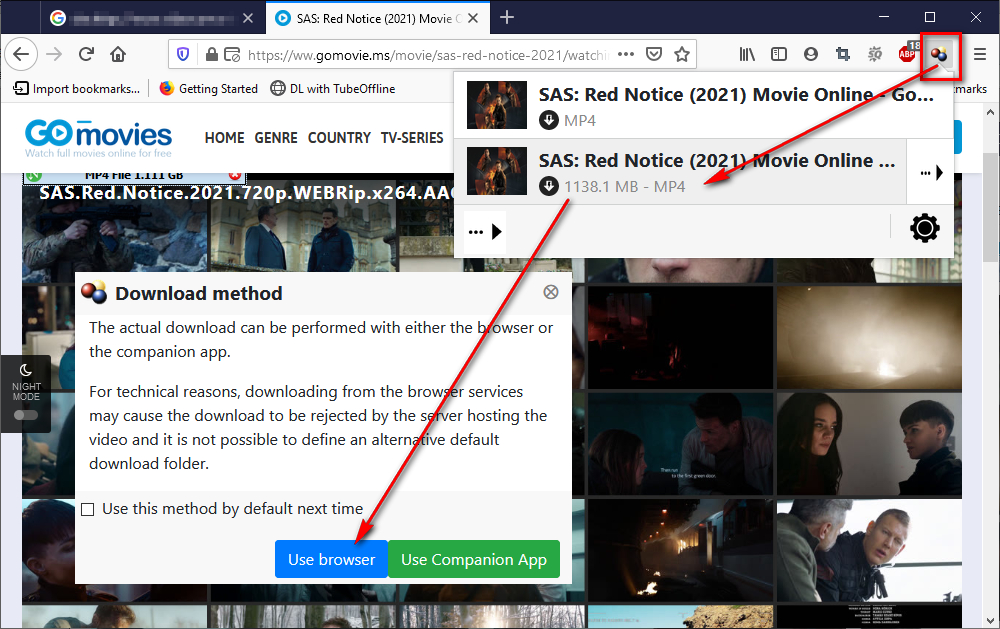
Task: Check Use this method by default
Action: (x=88, y=509)
